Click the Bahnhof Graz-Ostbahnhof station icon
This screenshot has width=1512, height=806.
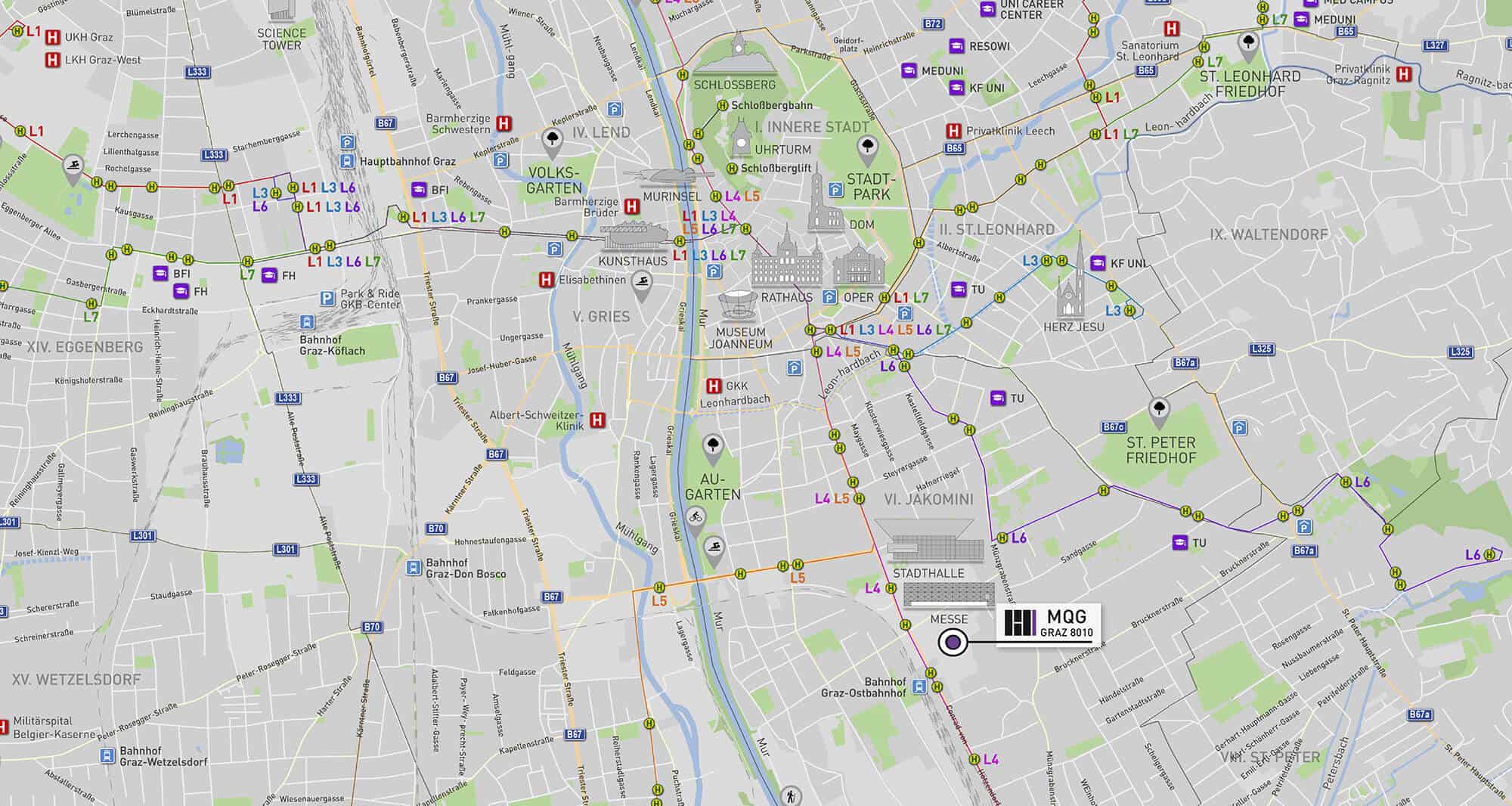[x=919, y=687]
